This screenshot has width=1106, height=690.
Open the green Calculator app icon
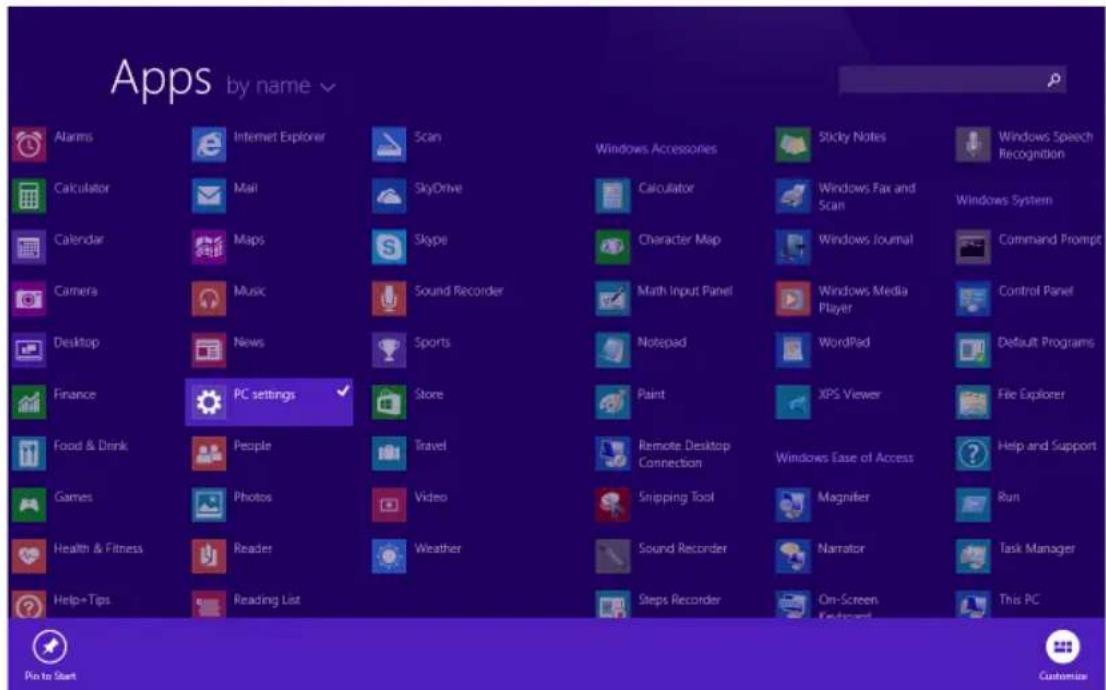pyautogui.click(x=29, y=196)
